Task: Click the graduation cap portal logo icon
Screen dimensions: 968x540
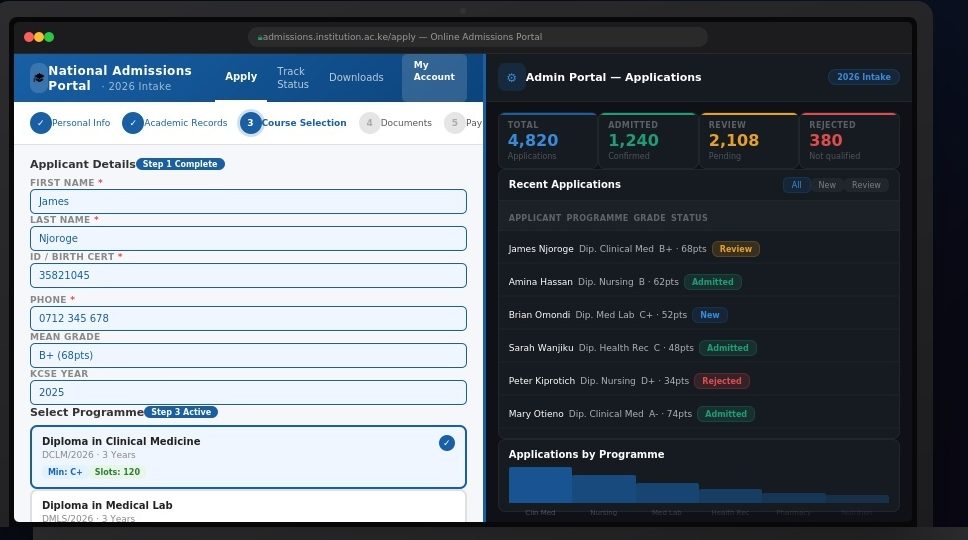Action: [x=39, y=77]
